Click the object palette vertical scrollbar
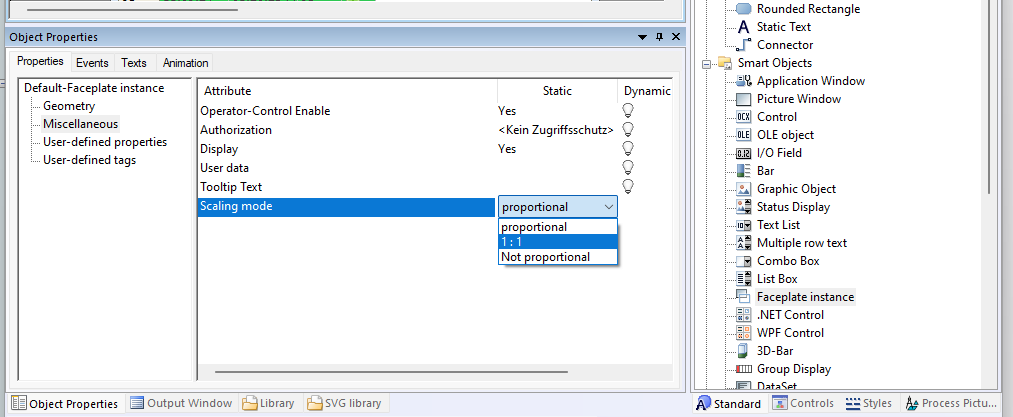This screenshot has height=417, width=1013. (x=989, y=96)
